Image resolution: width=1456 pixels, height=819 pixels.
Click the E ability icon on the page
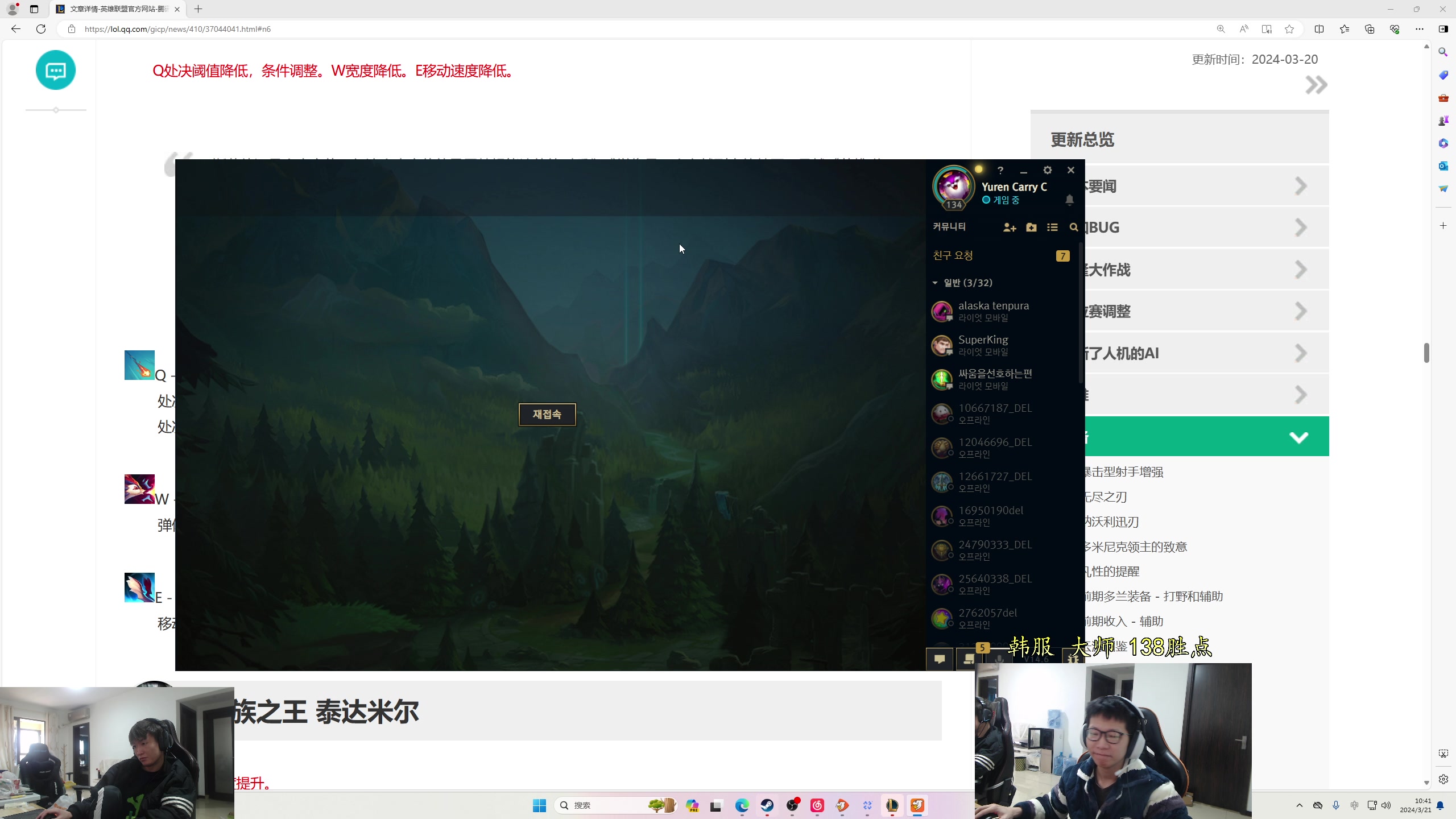(139, 588)
